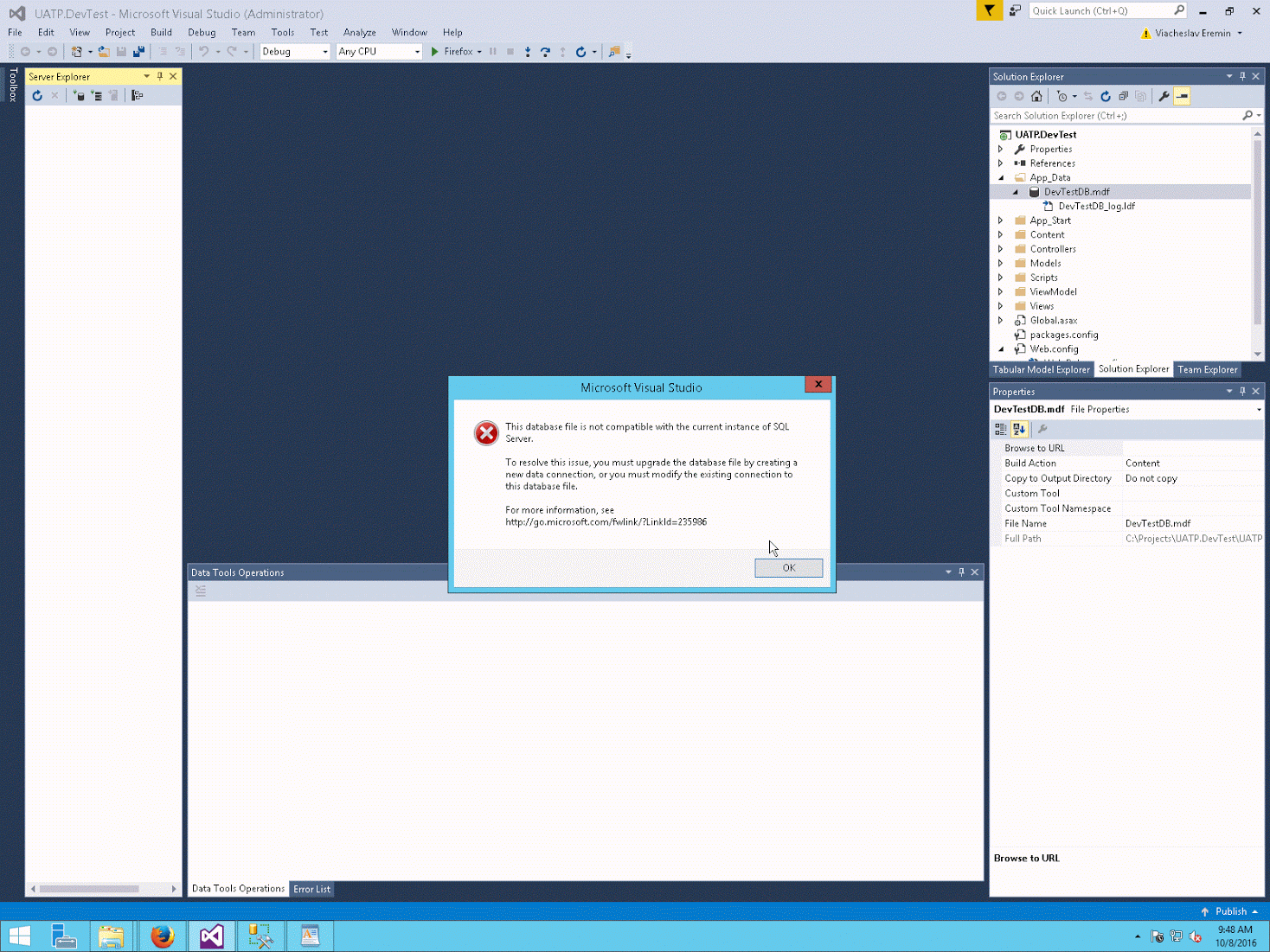Toggle Preview Selected Items in Solution Explorer
This screenshot has width=1270, height=952.
1182,97
